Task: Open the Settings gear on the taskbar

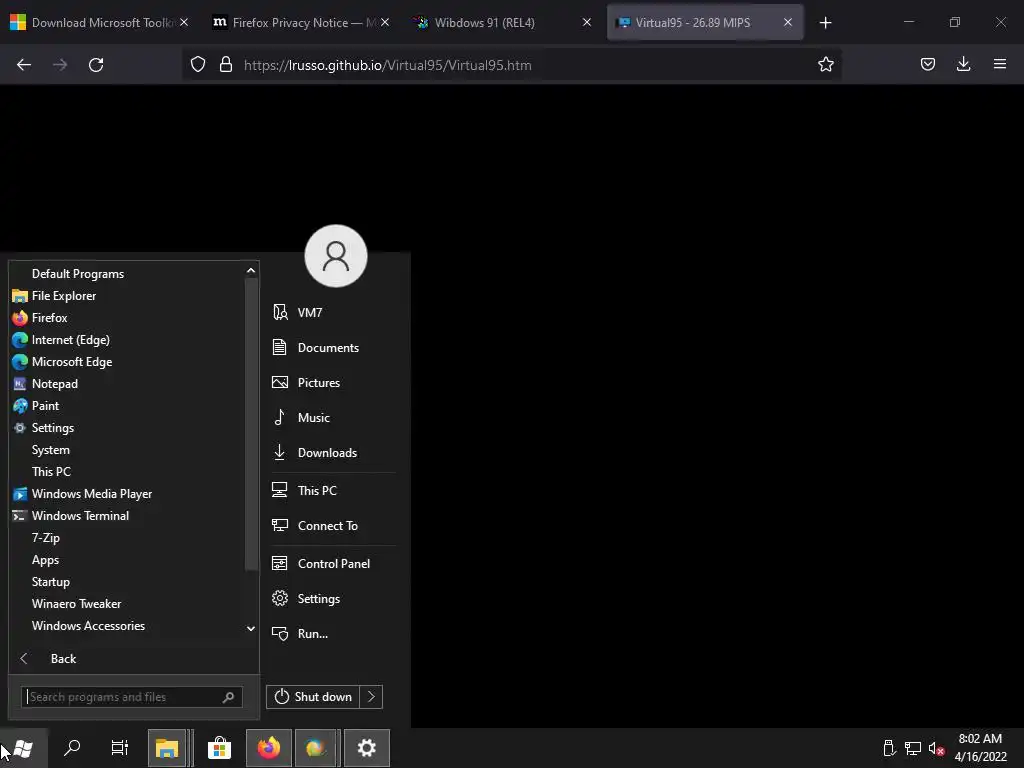Action: 366,748
